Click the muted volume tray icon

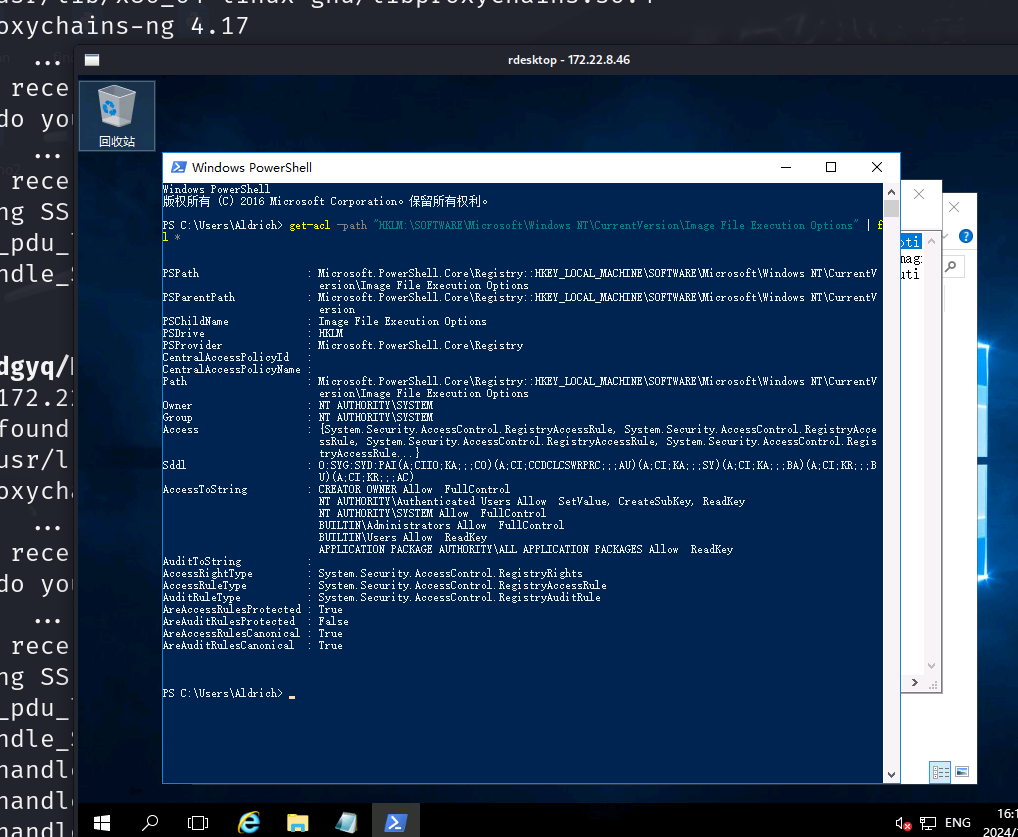(x=904, y=823)
